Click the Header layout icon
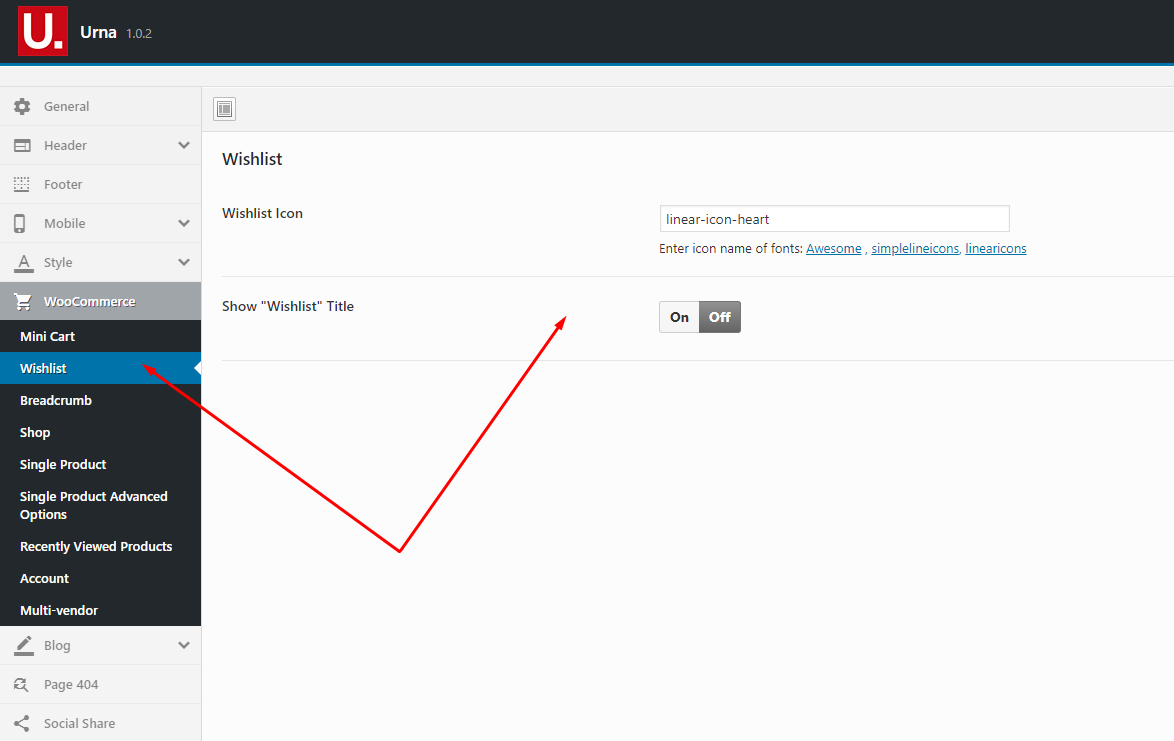 tap(22, 145)
